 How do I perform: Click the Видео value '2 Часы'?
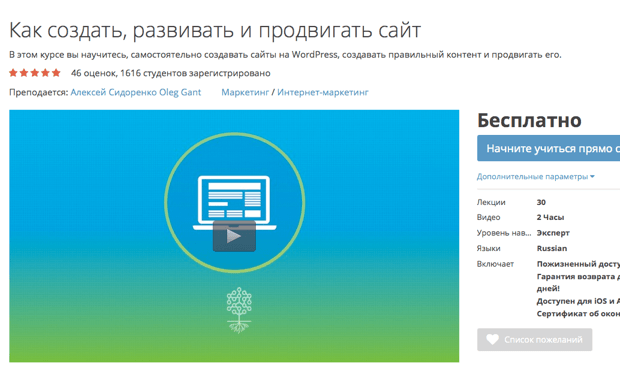tap(550, 217)
